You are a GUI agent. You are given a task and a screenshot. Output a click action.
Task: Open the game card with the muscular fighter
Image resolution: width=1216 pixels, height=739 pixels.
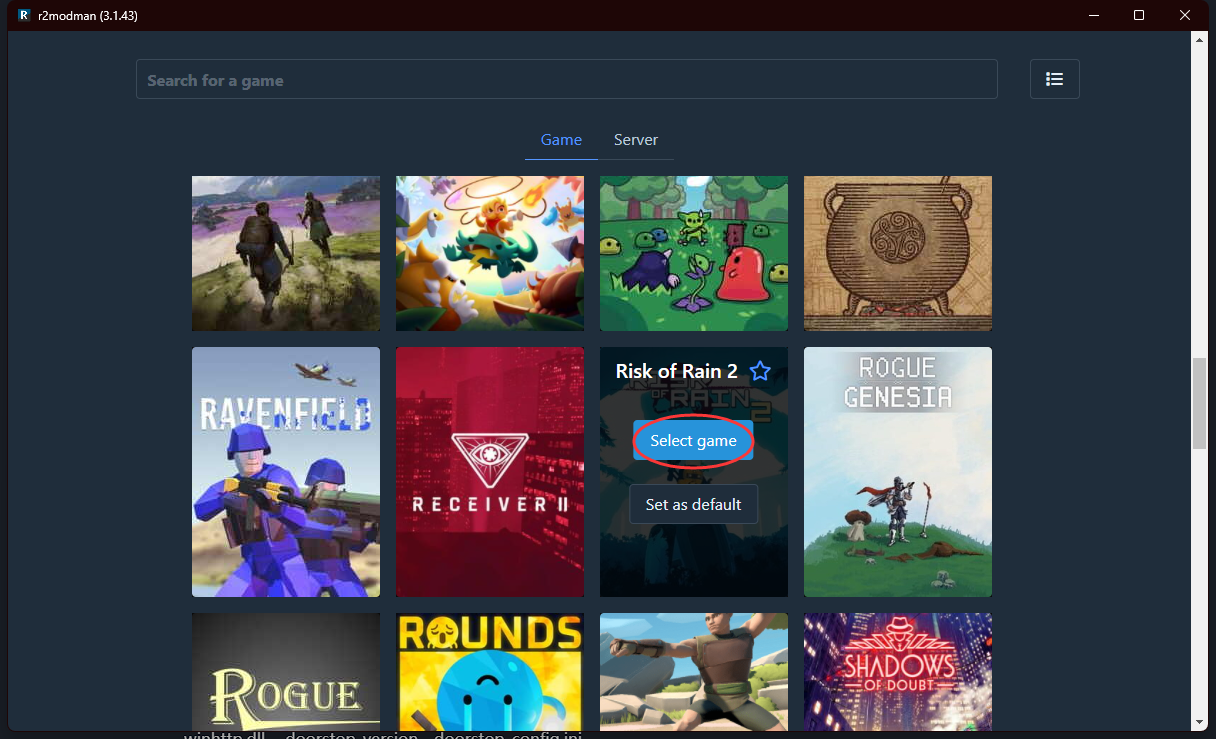(x=694, y=671)
